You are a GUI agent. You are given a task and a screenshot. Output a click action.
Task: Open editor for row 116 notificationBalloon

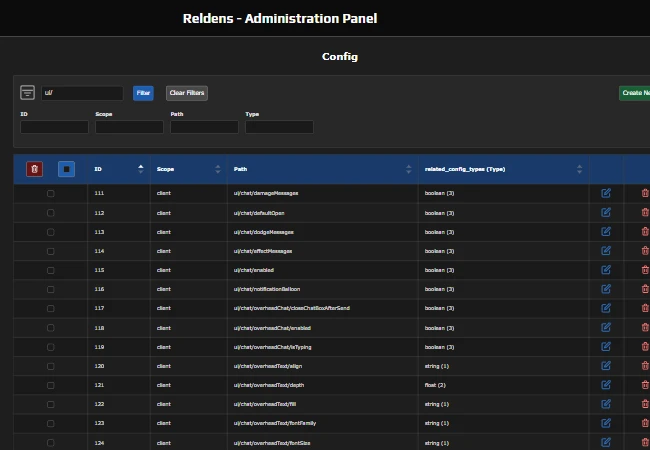[x=606, y=289]
